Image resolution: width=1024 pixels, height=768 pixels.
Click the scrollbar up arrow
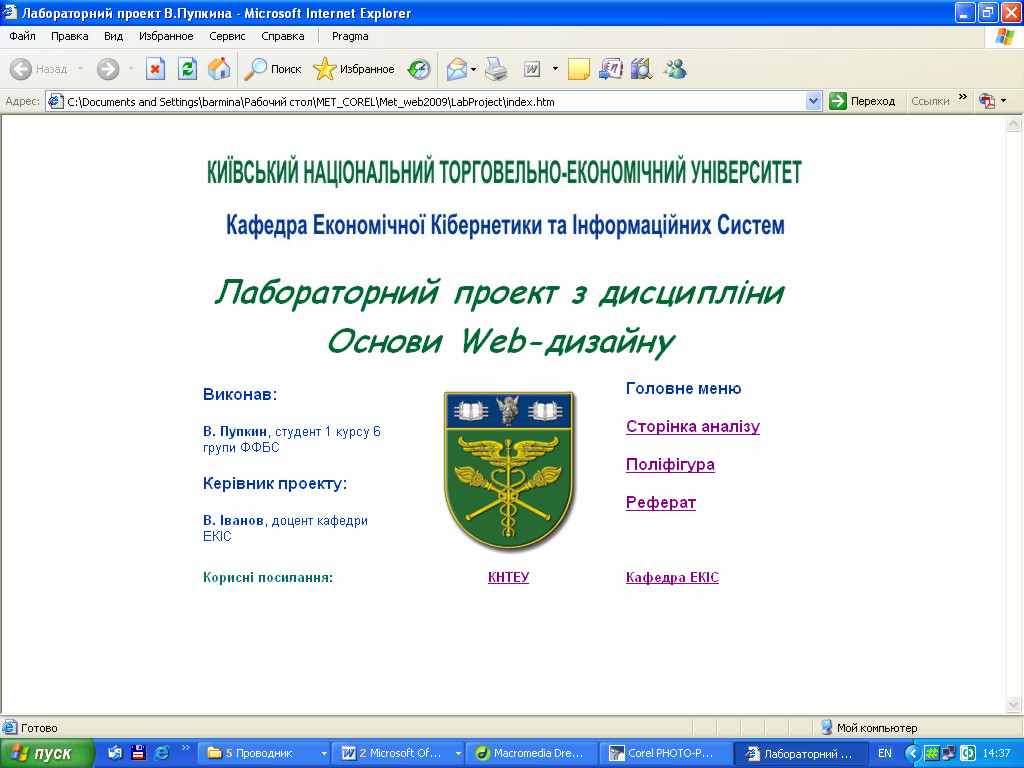pyautogui.click(x=1014, y=124)
